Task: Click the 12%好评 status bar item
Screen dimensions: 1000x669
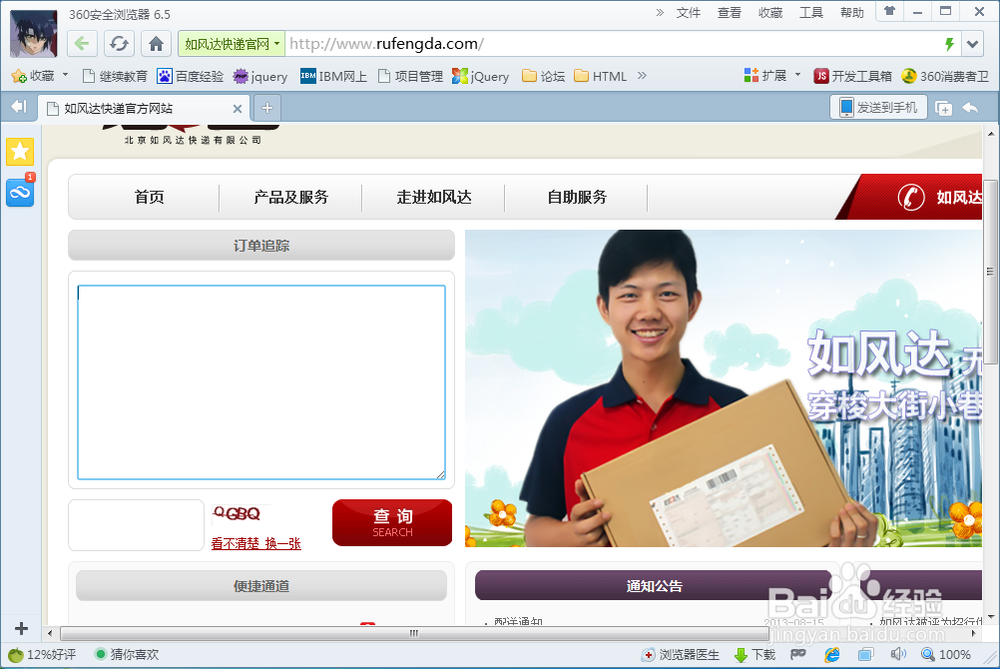Action: pos(42,654)
